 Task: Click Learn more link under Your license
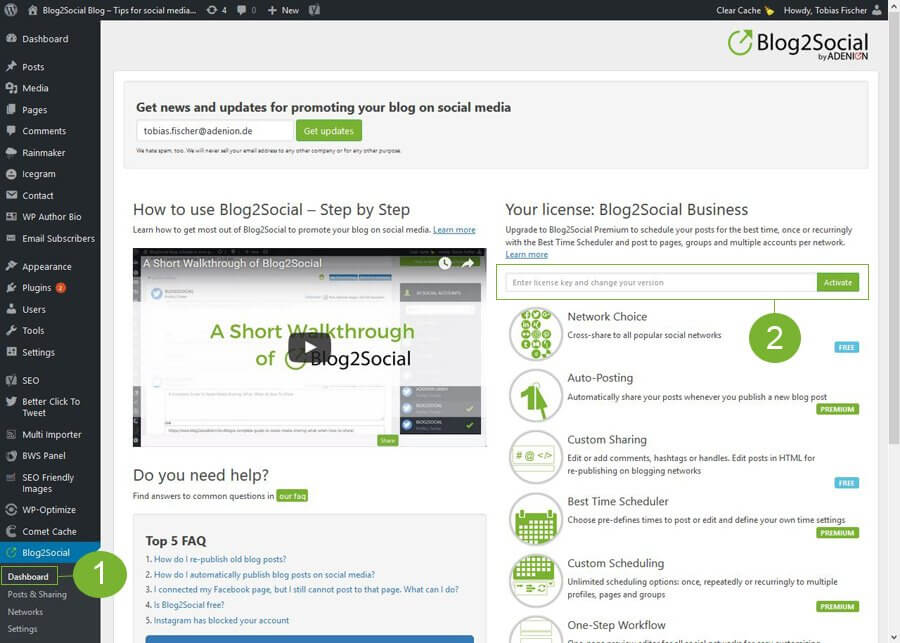coord(526,254)
